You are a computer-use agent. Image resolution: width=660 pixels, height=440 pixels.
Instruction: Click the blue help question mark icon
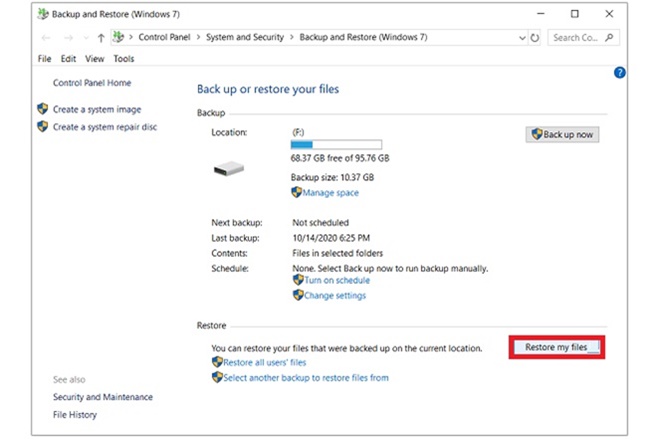pos(619,73)
